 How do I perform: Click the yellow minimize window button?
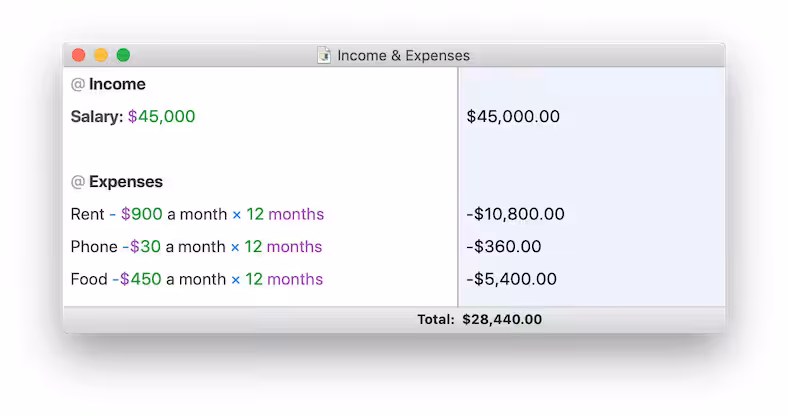pyautogui.click(x=101, y=56)
